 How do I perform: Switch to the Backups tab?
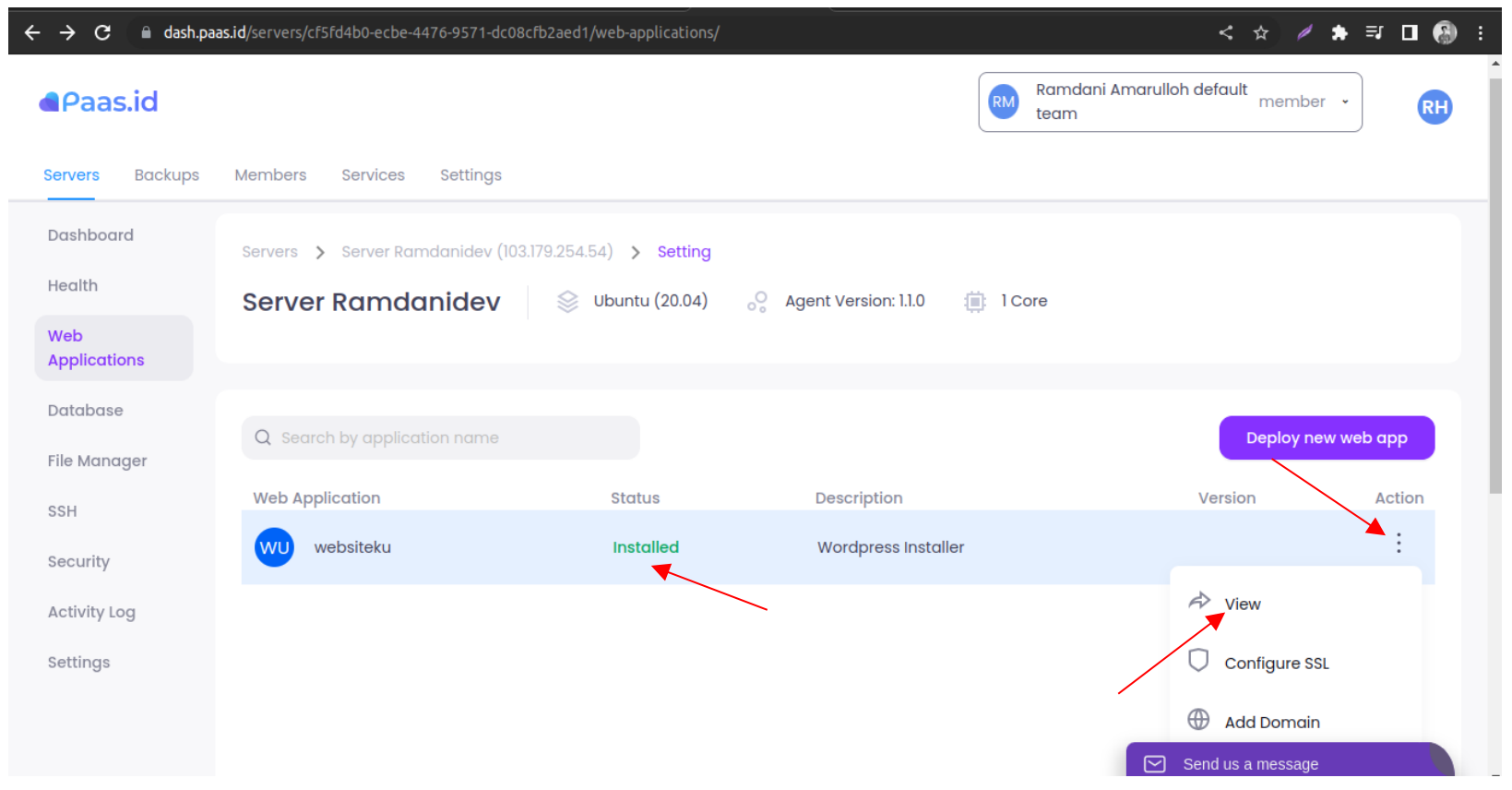pyautogui.click(x=167, y=175)
